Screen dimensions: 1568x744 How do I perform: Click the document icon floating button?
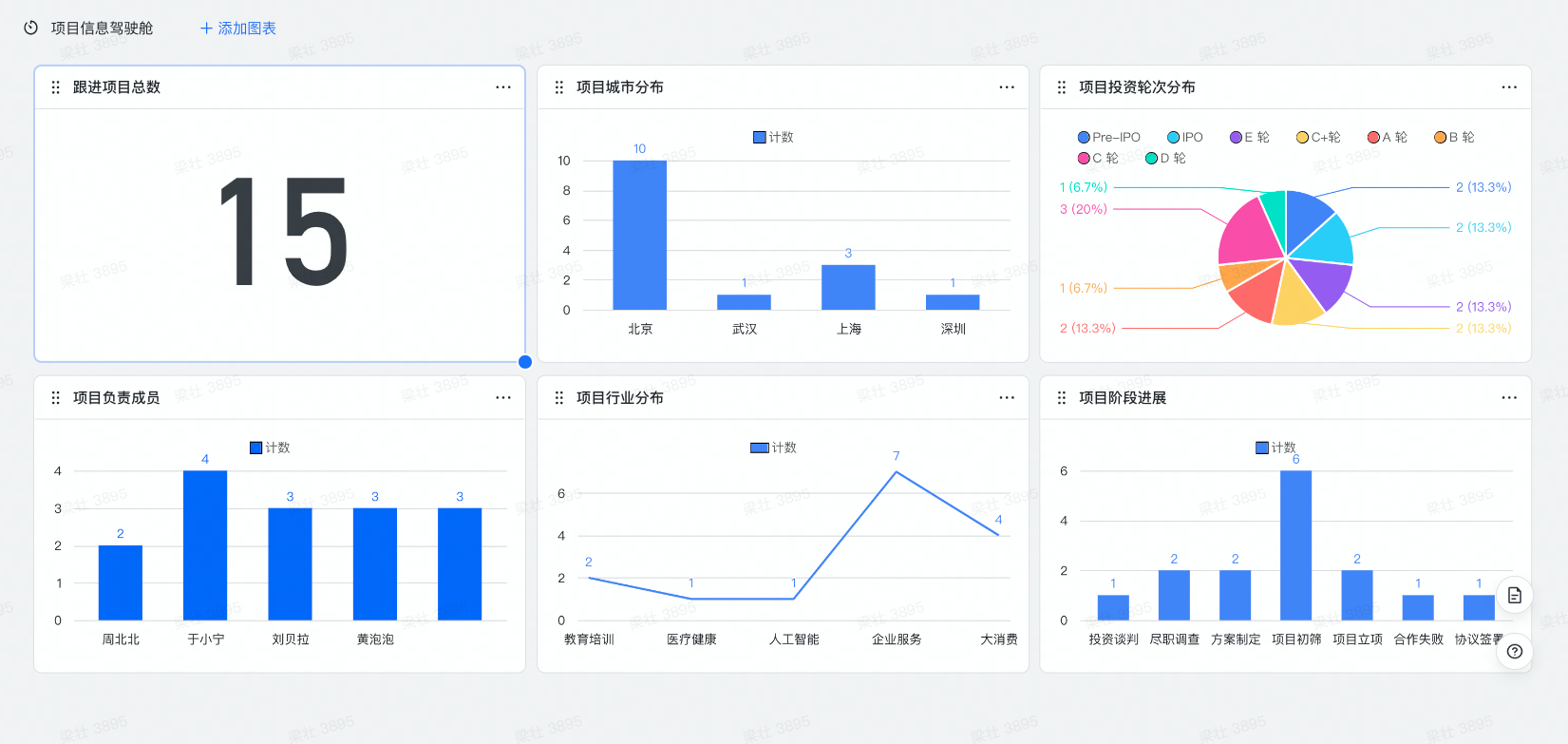pyautogui.click(x=1515, y=596)
